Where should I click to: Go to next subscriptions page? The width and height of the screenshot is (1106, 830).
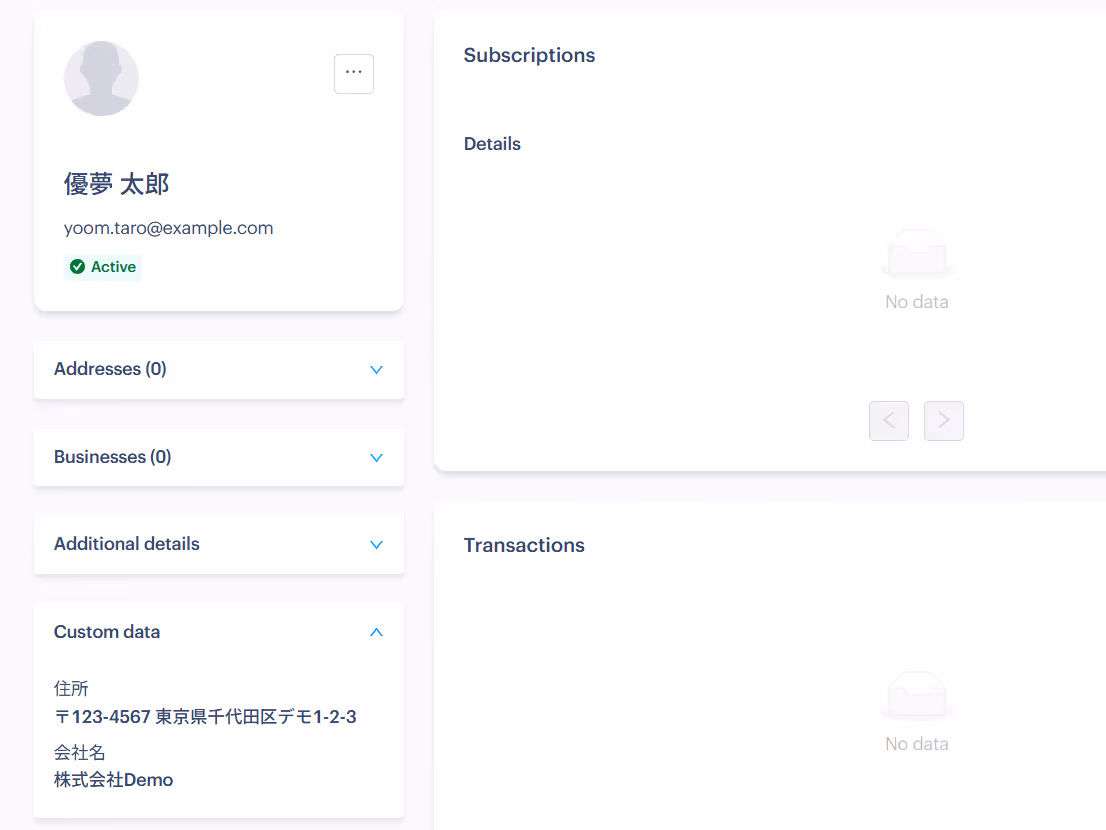pos(944,421)
